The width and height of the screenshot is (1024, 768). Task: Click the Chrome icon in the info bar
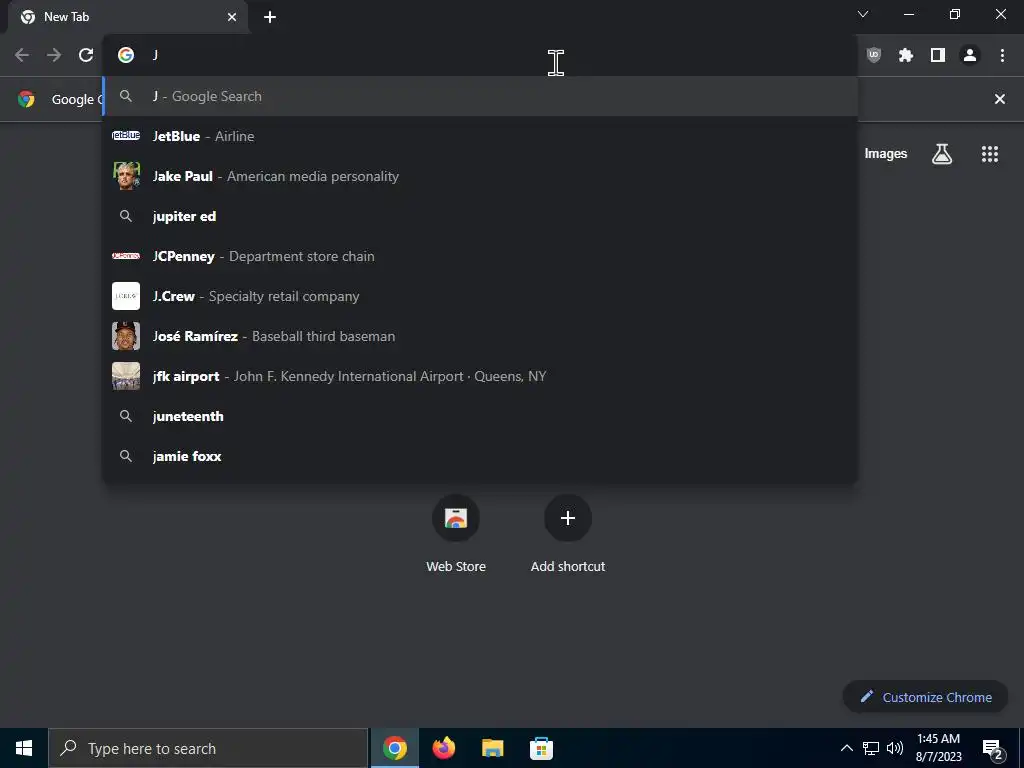(26, 99)
